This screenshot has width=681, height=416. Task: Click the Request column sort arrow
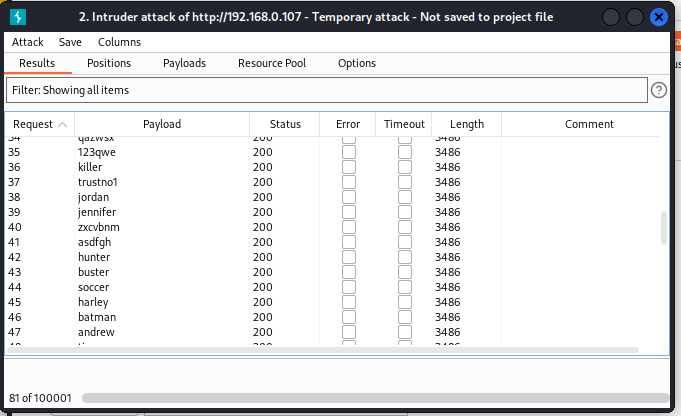63,125
